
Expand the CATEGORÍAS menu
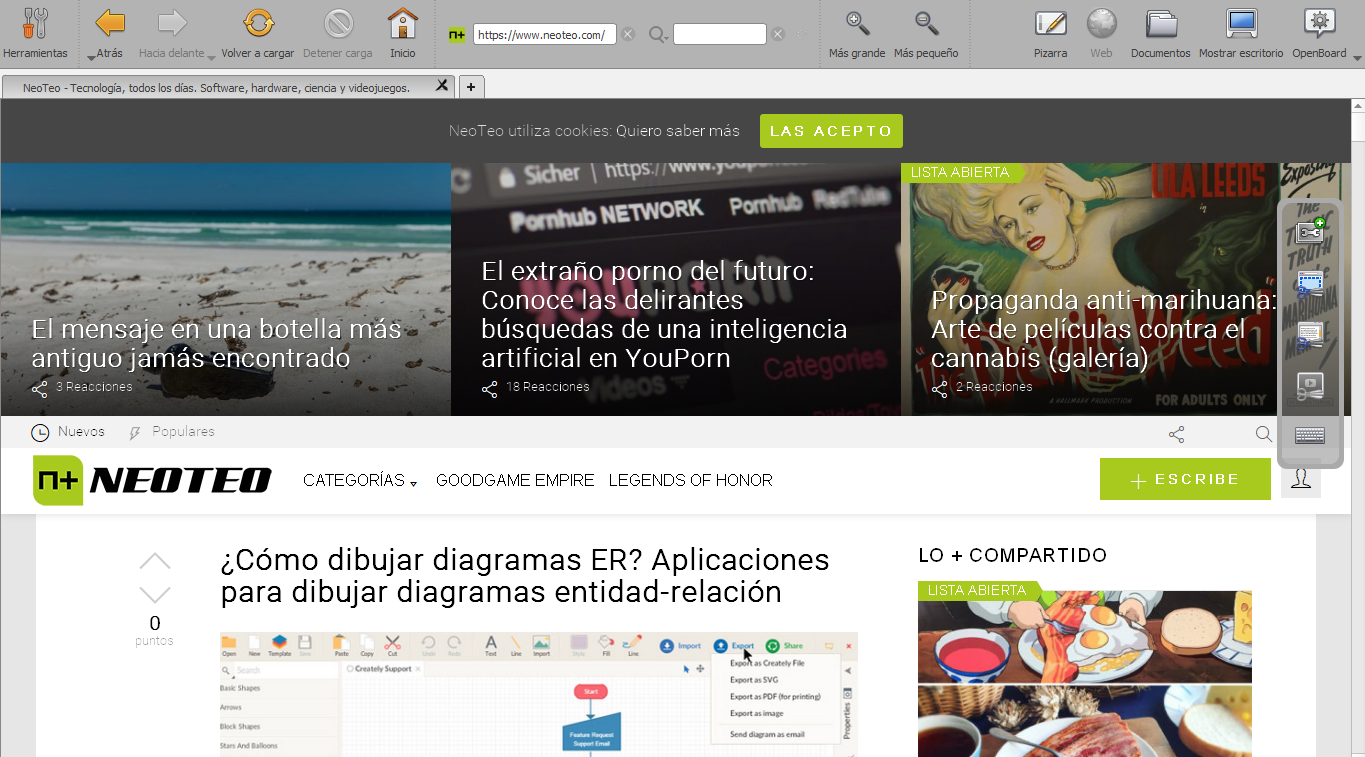(x=360, y=481)
